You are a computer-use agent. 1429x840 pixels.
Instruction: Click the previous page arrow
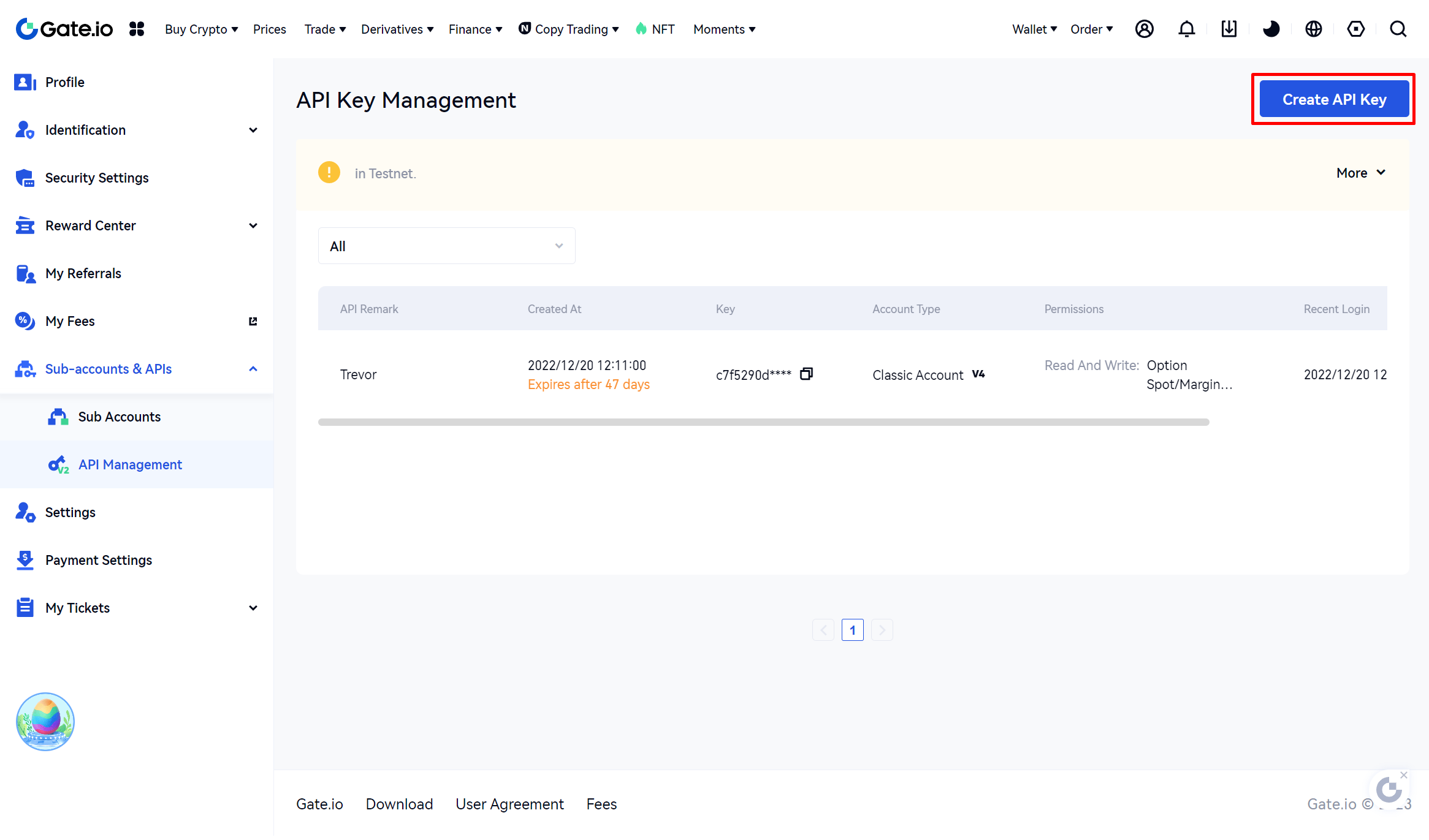coord(823,630)
